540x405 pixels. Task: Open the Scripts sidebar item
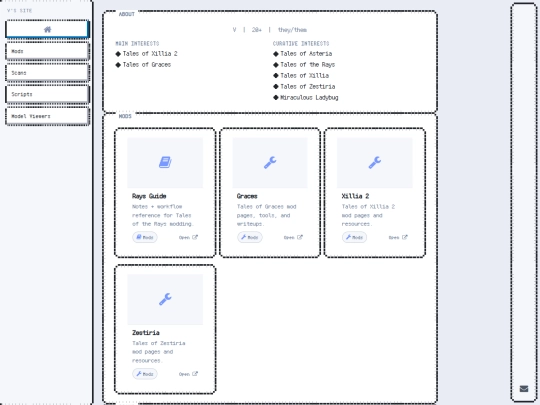[x=47, y=94]
